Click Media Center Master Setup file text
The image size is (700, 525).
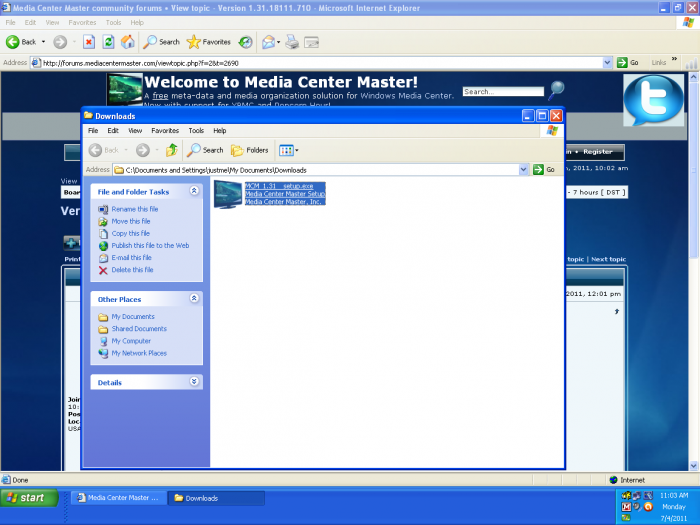tap(285, 194)
